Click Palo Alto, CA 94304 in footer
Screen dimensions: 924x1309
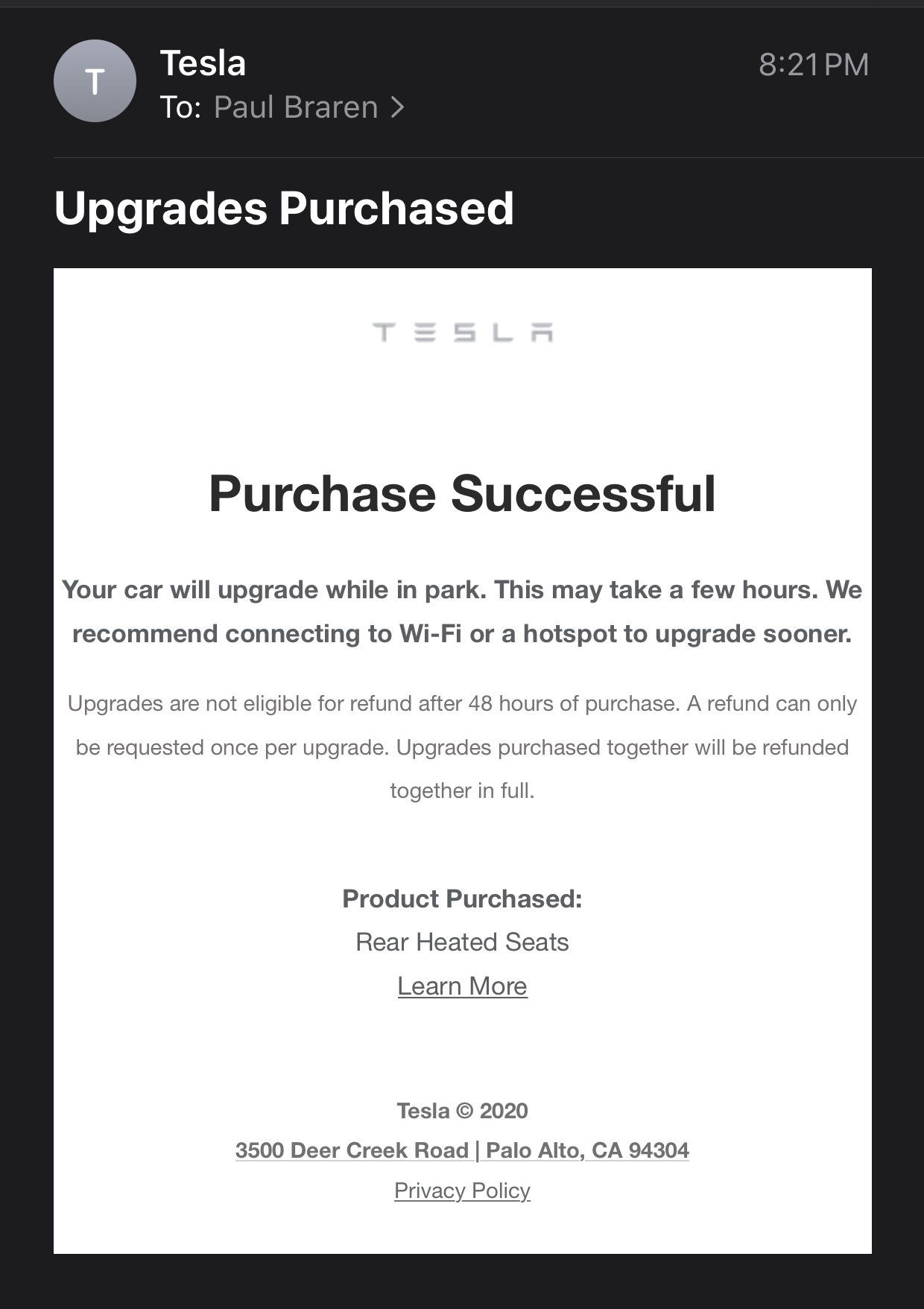(587, 1150)
